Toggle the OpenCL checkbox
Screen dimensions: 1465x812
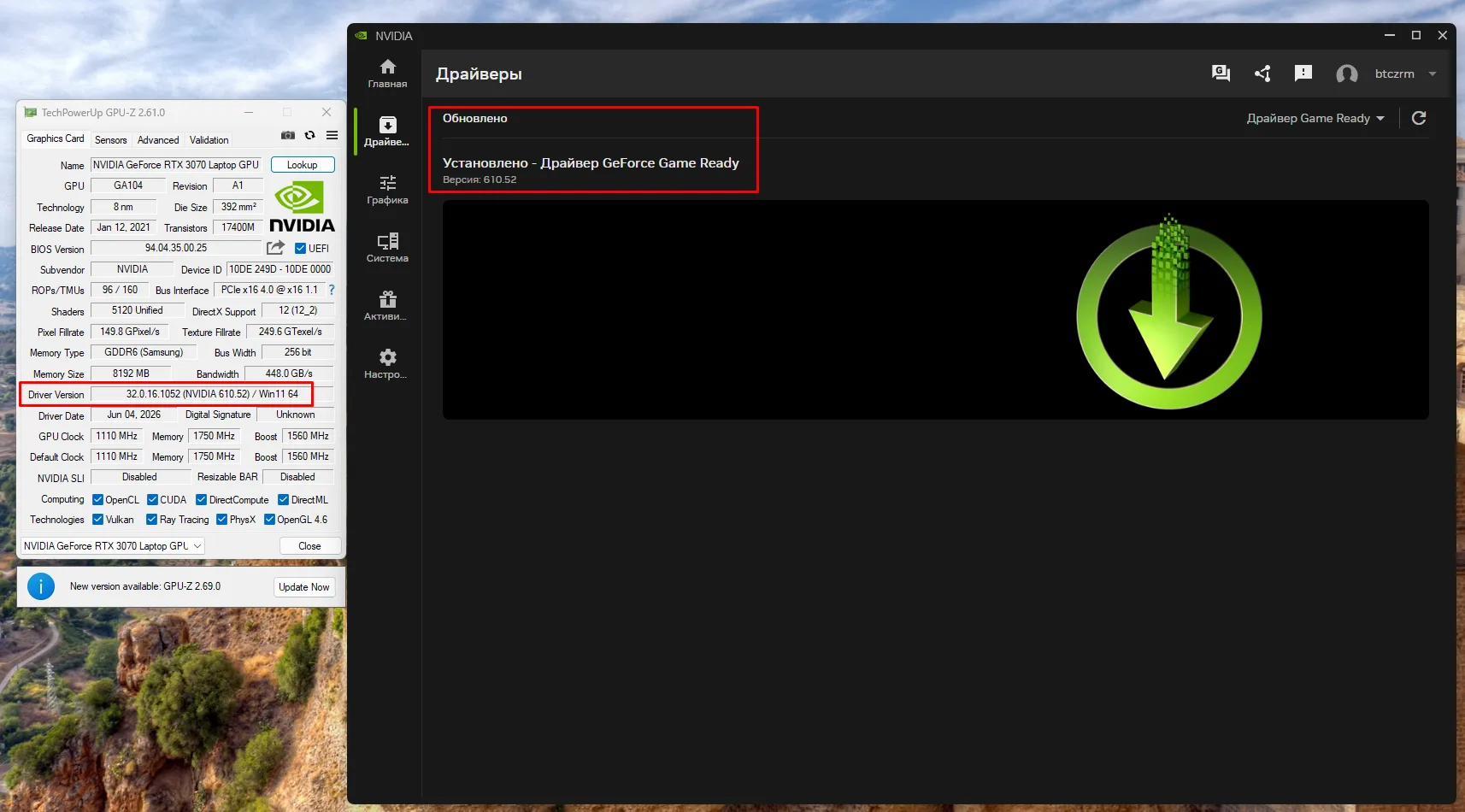click(97, 500)
